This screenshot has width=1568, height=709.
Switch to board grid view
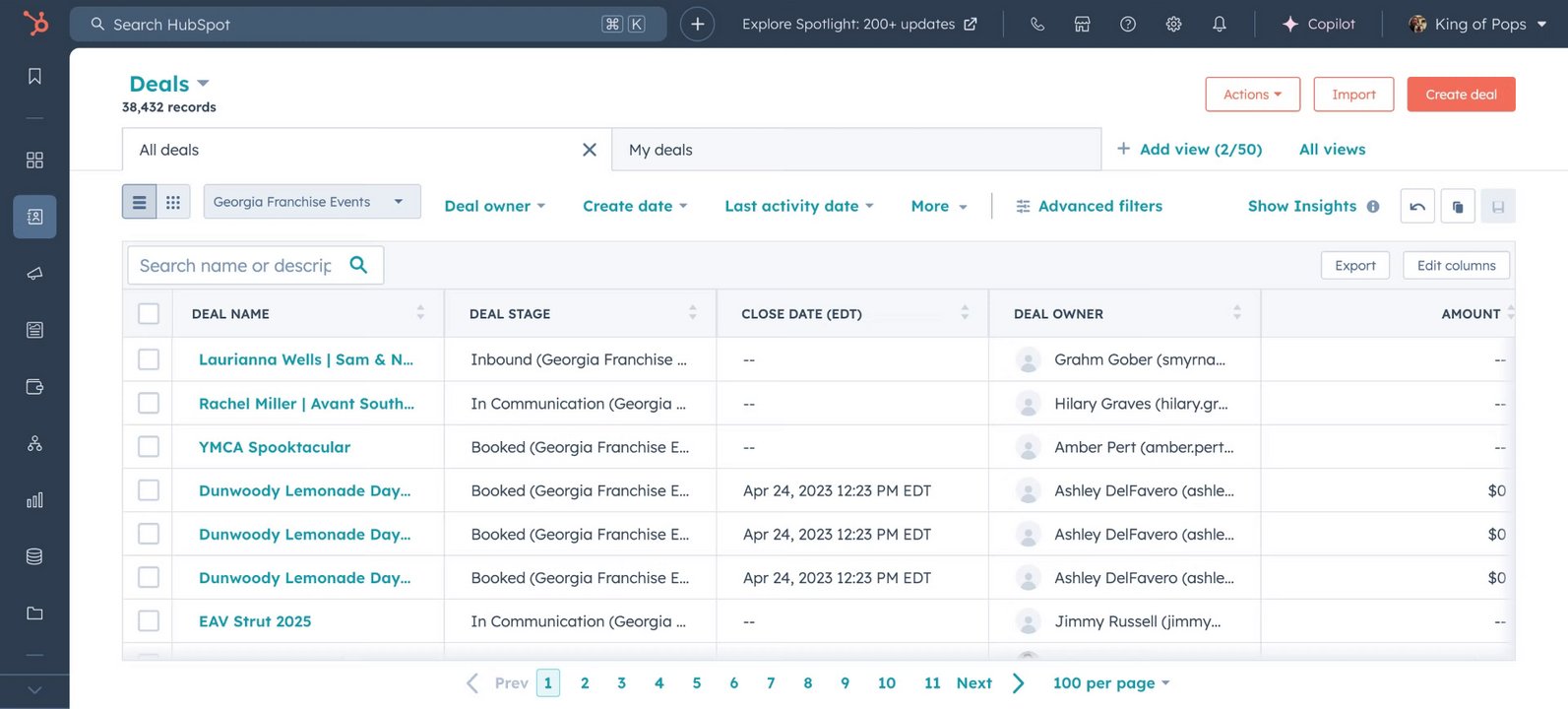tap(173, 202)
